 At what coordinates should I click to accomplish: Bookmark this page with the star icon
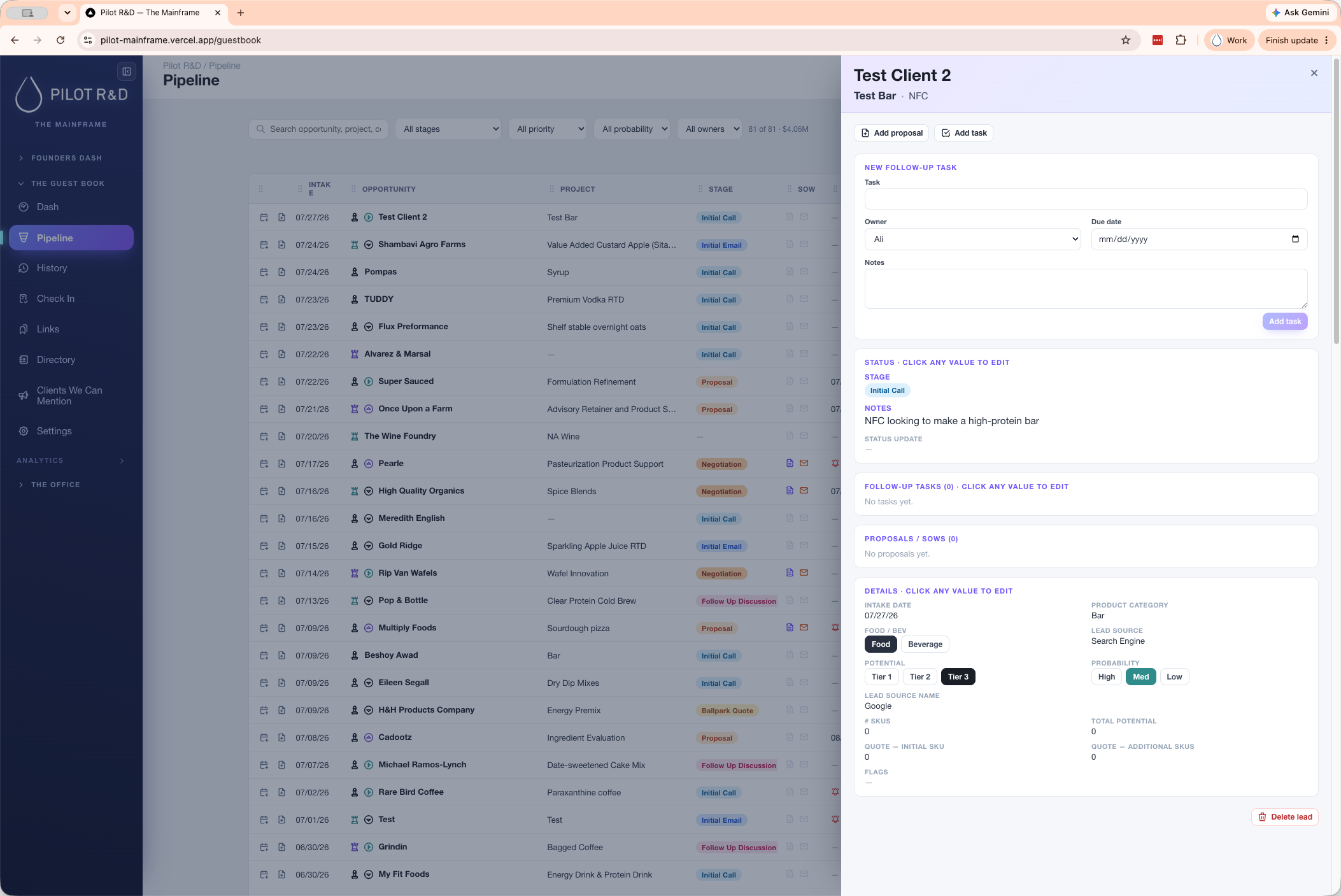1126,40
